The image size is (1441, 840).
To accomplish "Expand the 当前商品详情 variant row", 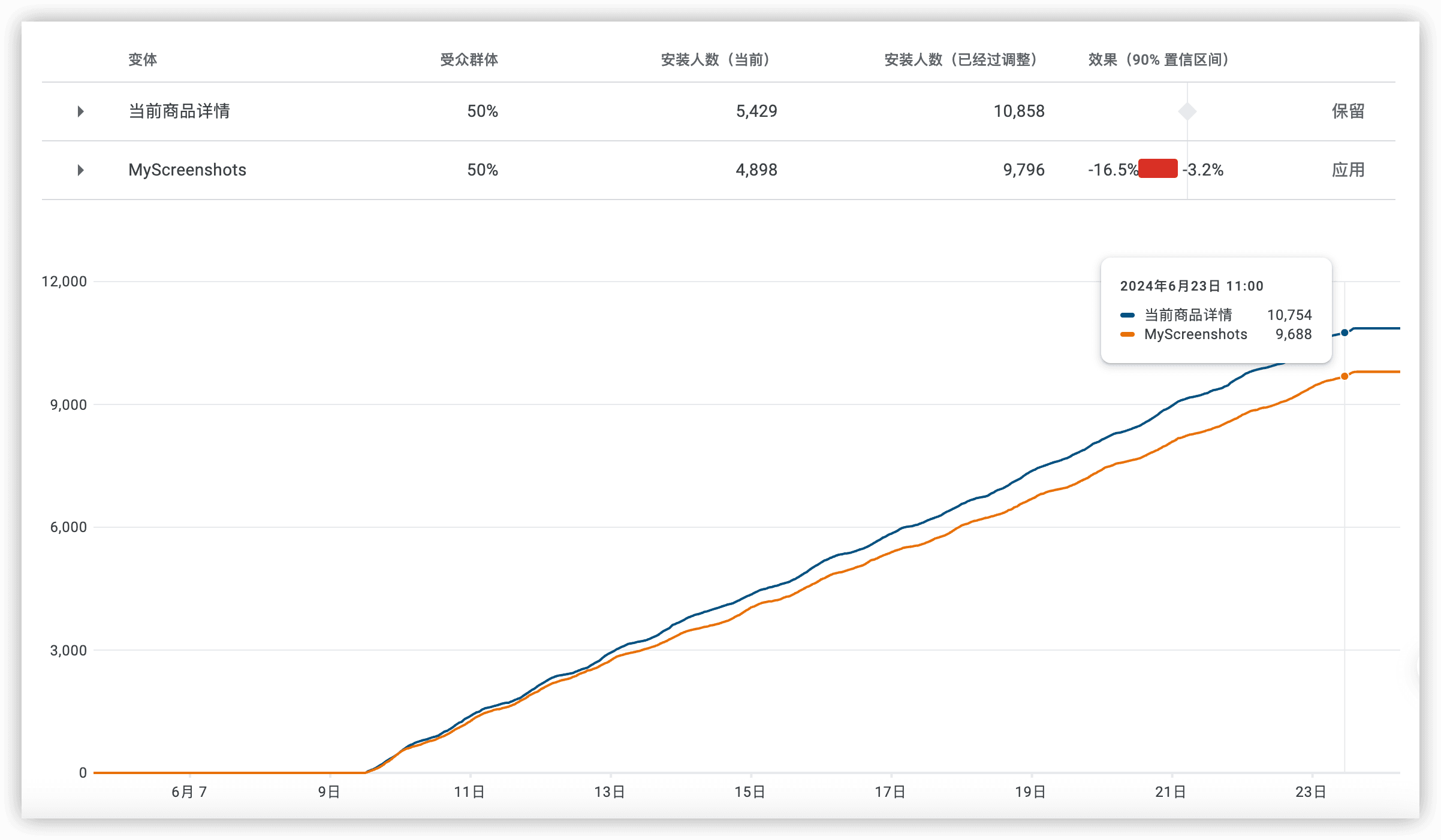I will click(x=80, y=111).
